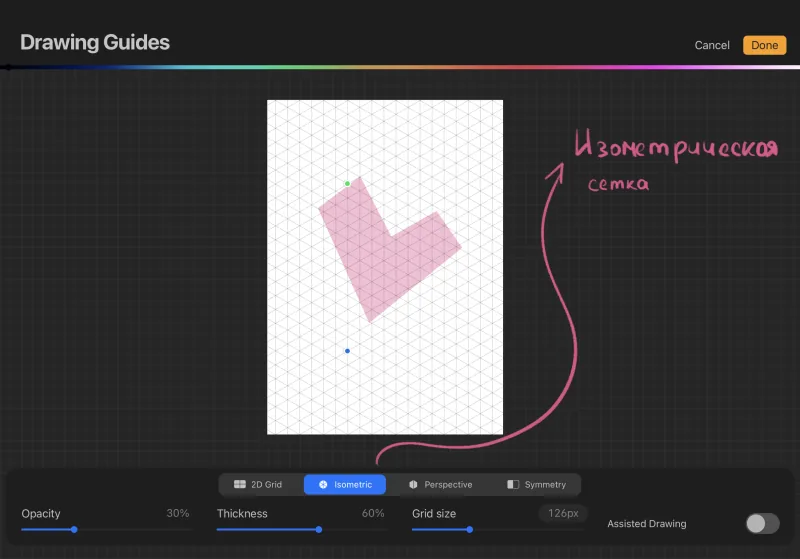Click the 60% thickness value
Viewport: 800px width, 559px height.
(x=373, y=513)
